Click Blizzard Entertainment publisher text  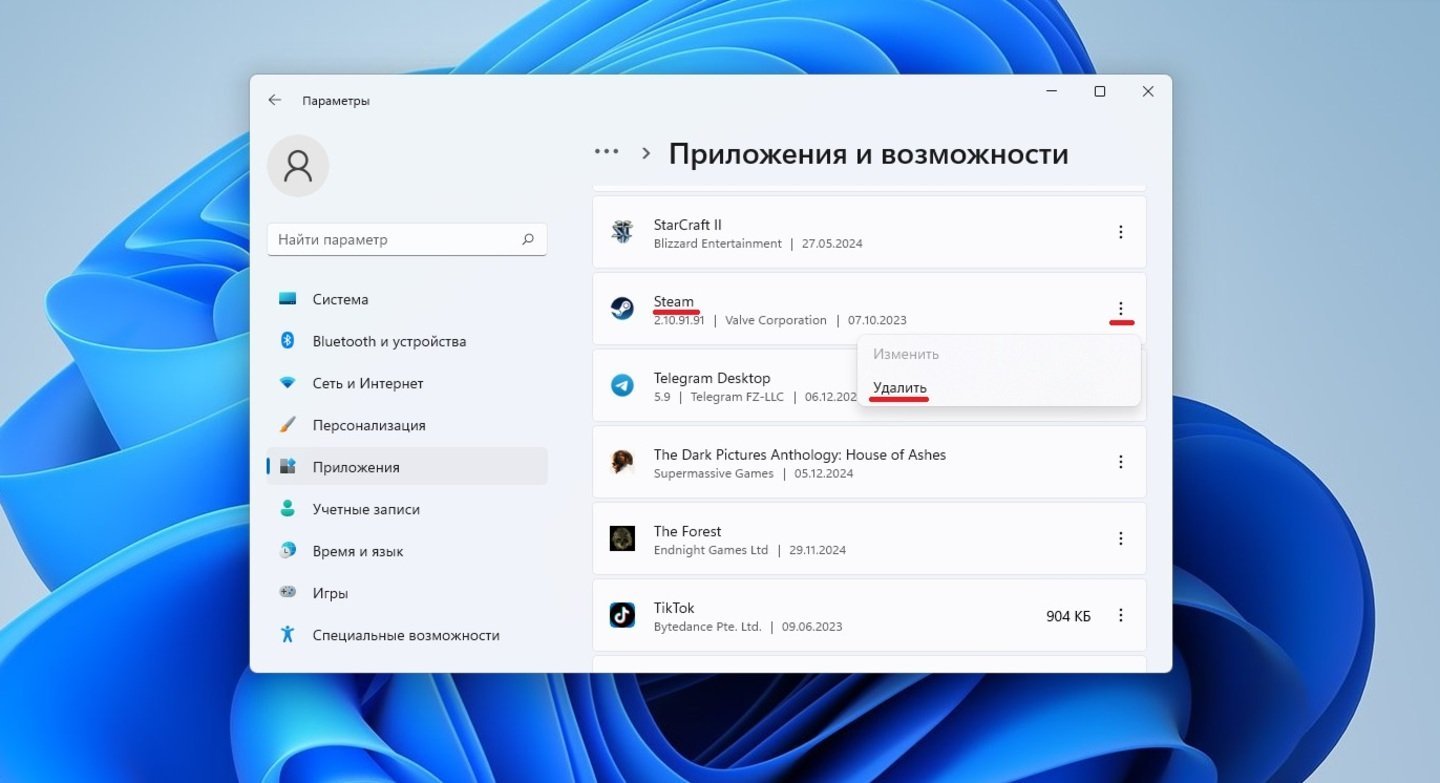click(718, 244)
